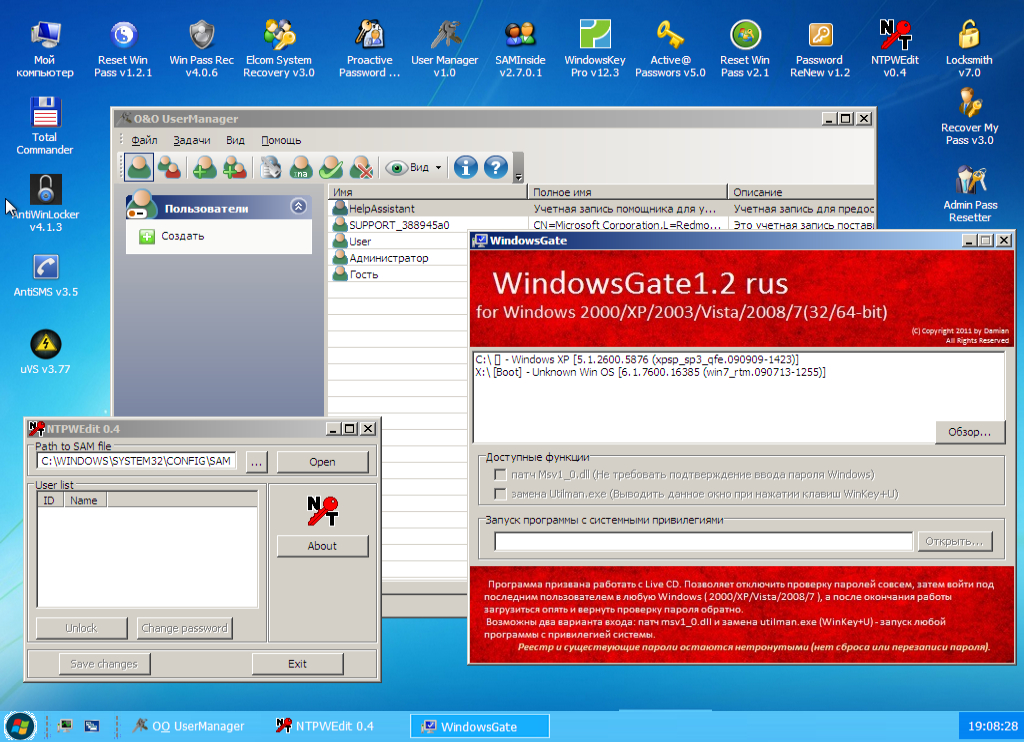Click the Save changes button
The image size is (1024, 742).
click(x=104, y=664)
